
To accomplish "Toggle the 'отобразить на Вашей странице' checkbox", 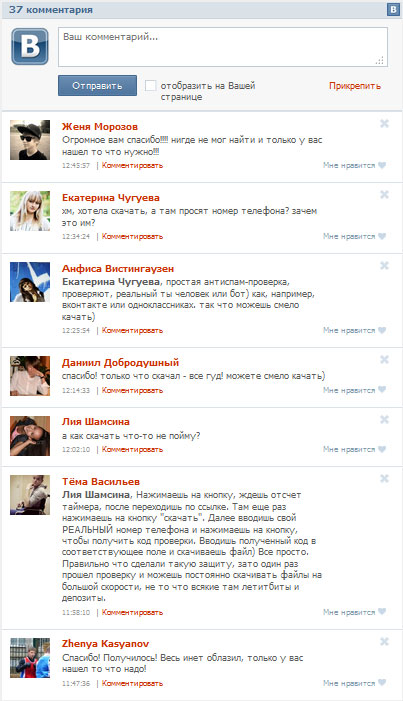I will pyautogui.click(x=151, y=85).
